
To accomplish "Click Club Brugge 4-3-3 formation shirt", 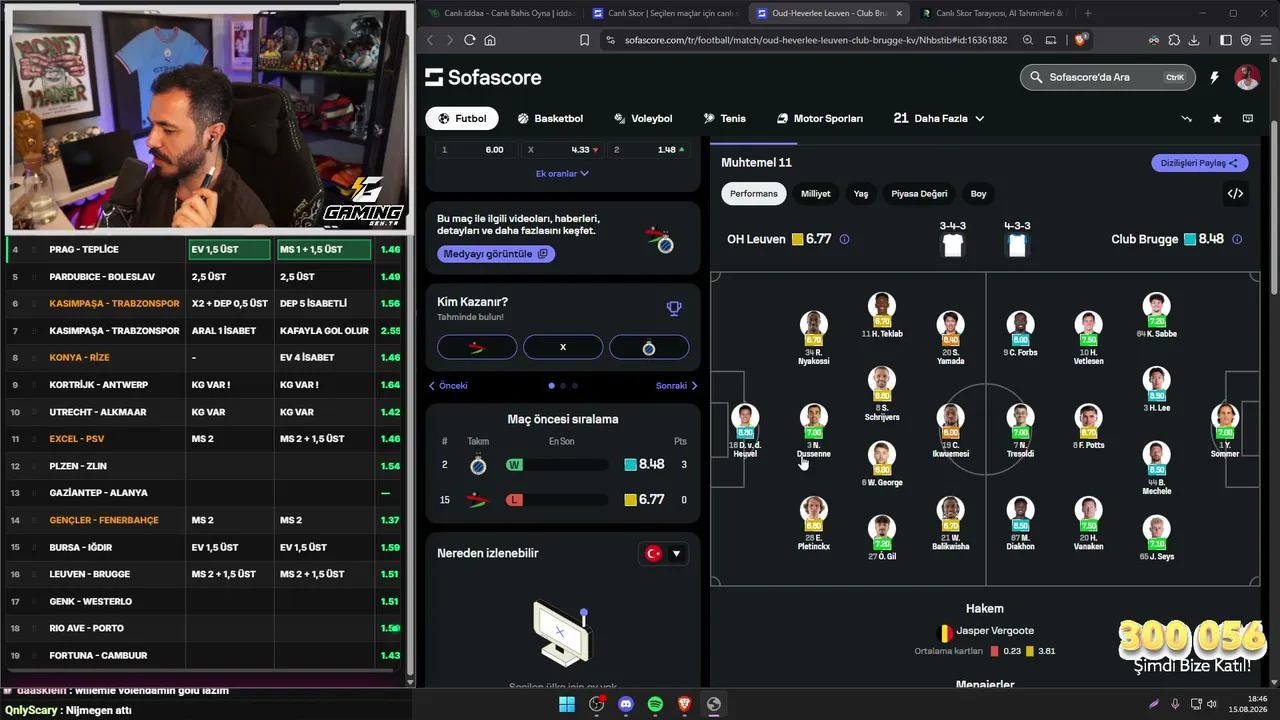I will [x=1017, y=245].
